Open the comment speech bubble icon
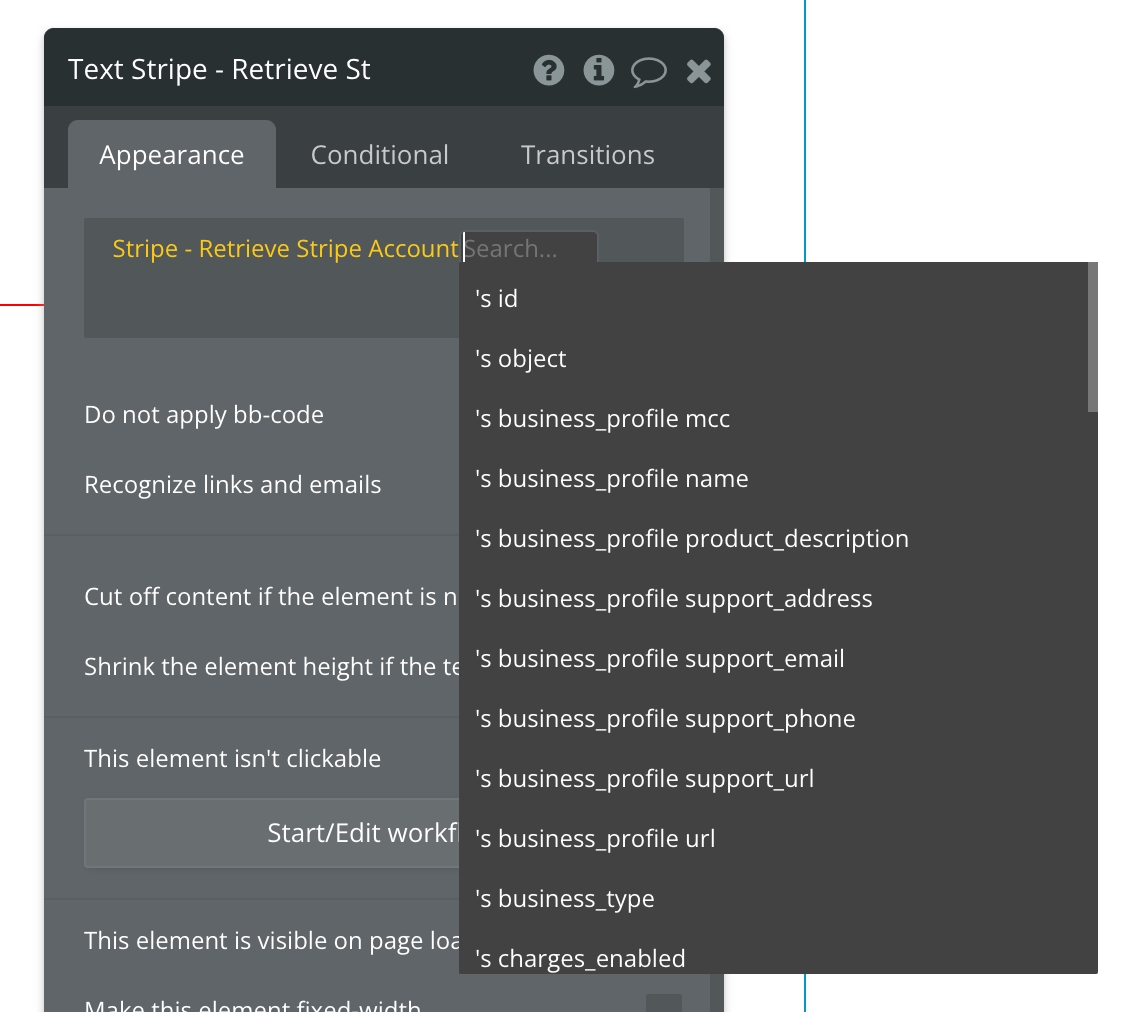Image resolution: width=1122 pixels, height=1012 pixels. (x=648, y=71)
